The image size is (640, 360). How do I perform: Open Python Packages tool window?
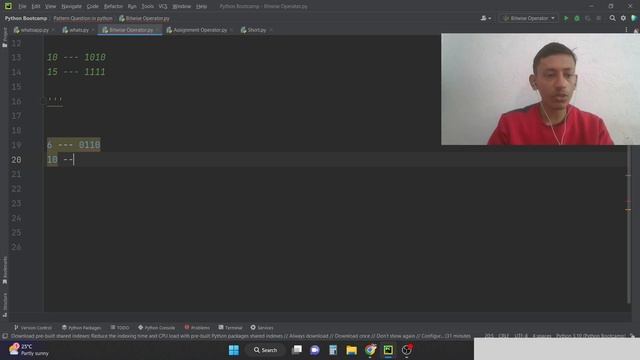[x=81, y=328]
